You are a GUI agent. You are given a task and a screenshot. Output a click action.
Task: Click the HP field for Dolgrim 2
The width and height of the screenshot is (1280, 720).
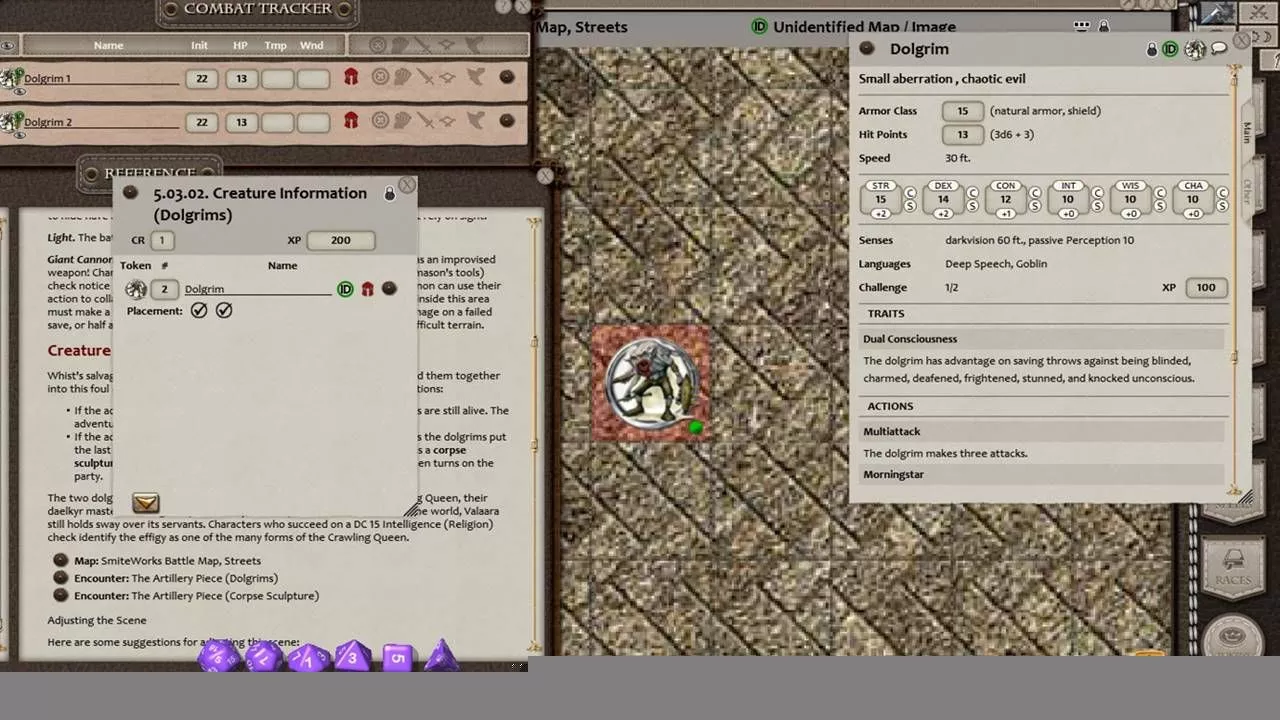[x=241, y=122]
